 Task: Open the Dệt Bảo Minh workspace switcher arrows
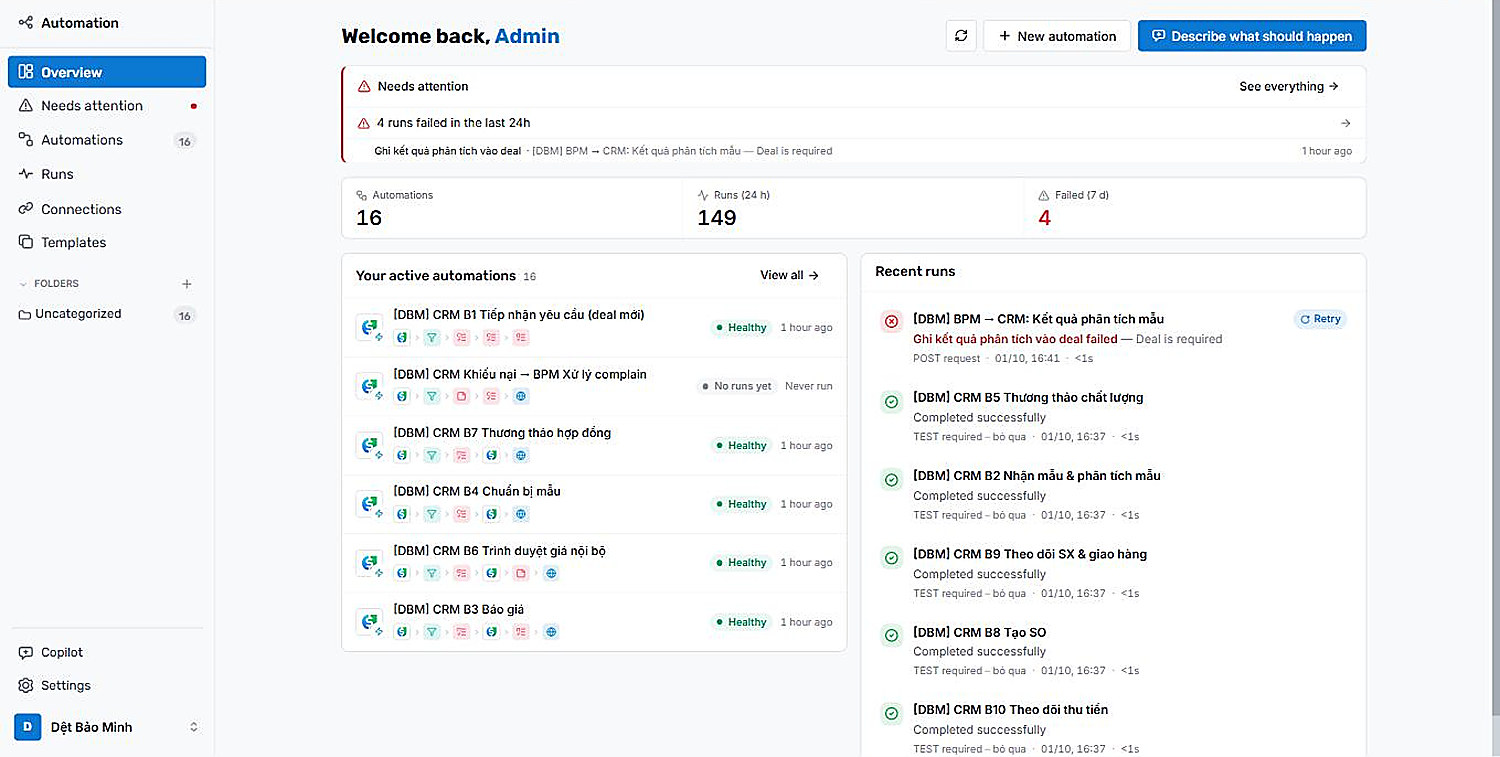(194, 727)
